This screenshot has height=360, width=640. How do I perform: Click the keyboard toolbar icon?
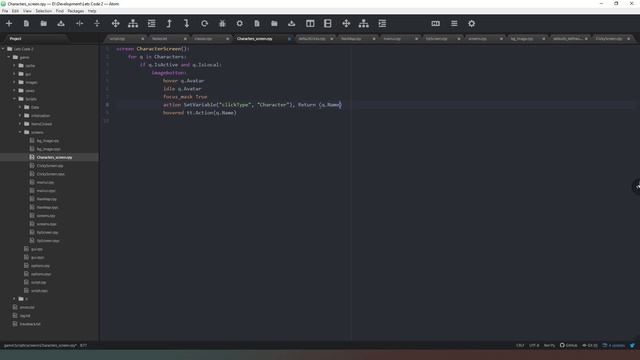436,24
